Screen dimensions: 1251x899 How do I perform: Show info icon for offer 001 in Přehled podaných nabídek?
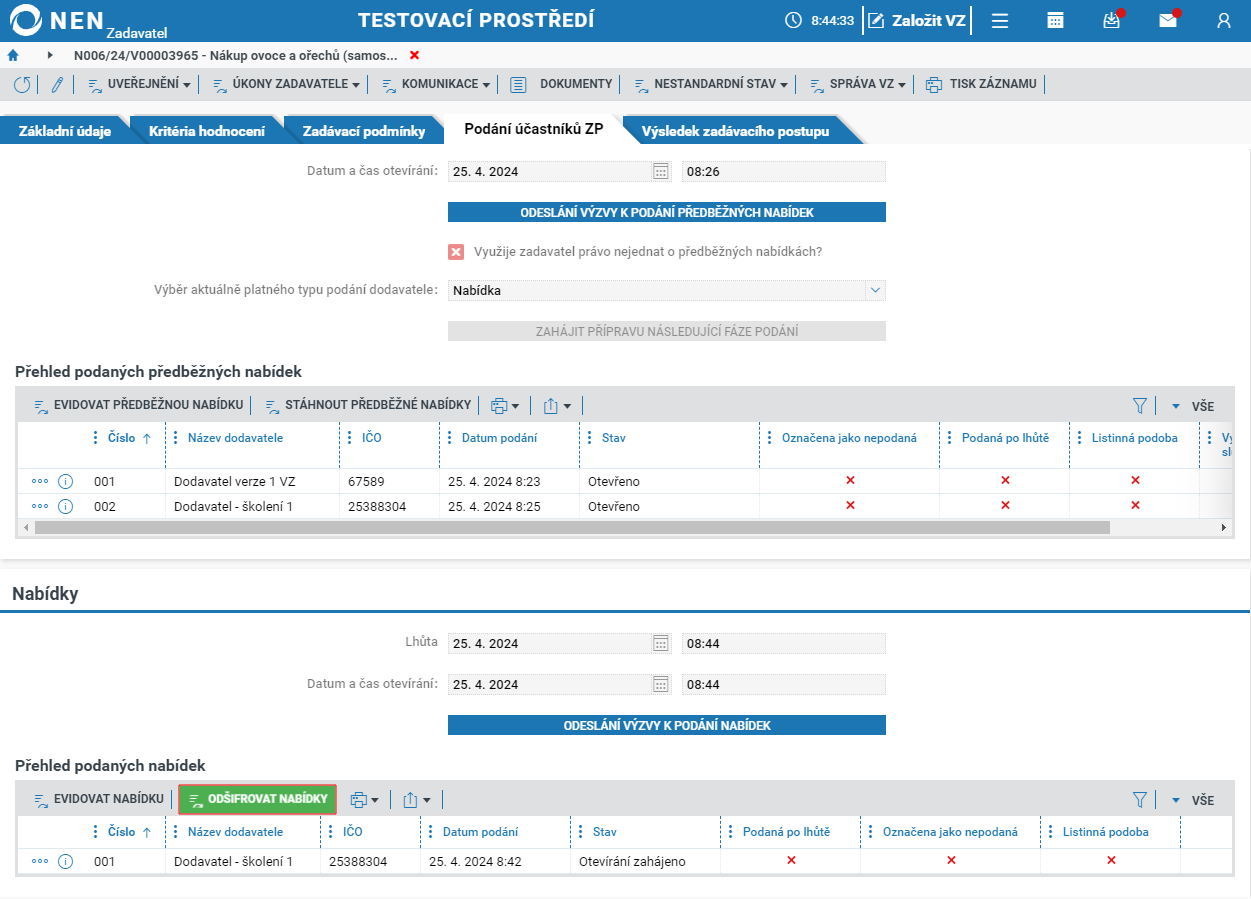click(x=66, y=861)
